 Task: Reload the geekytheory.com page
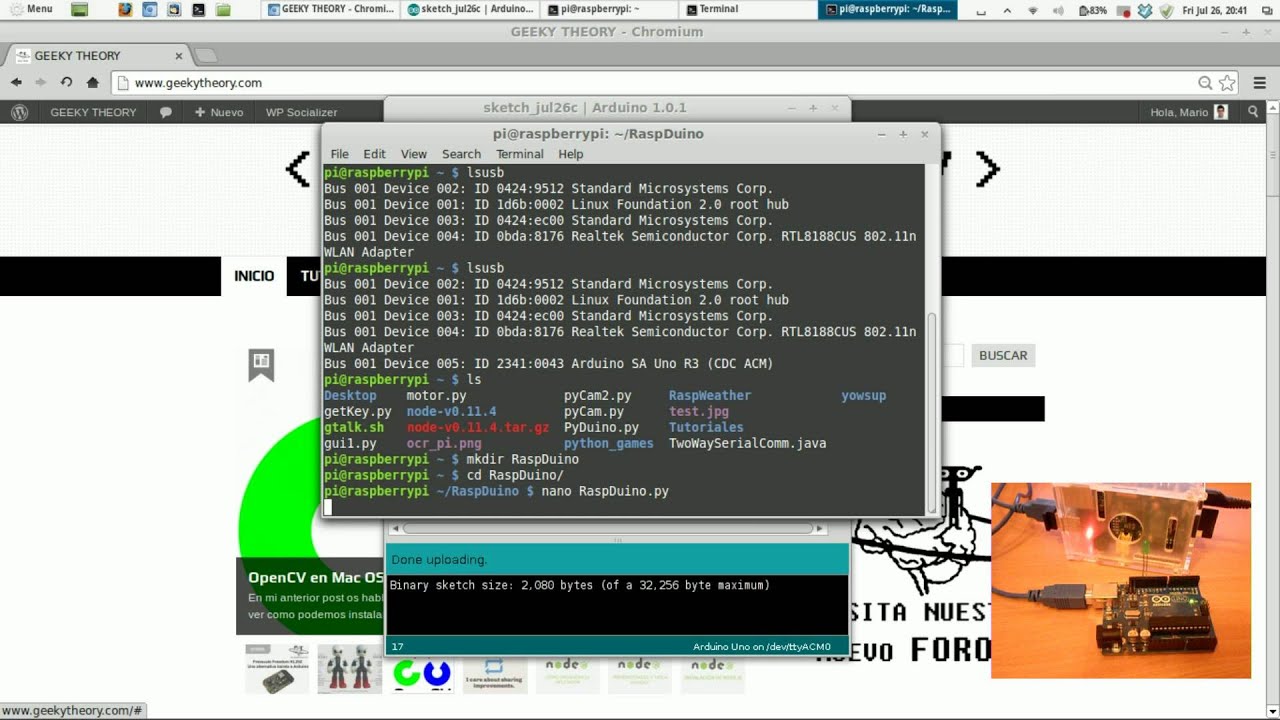[66, 83]
